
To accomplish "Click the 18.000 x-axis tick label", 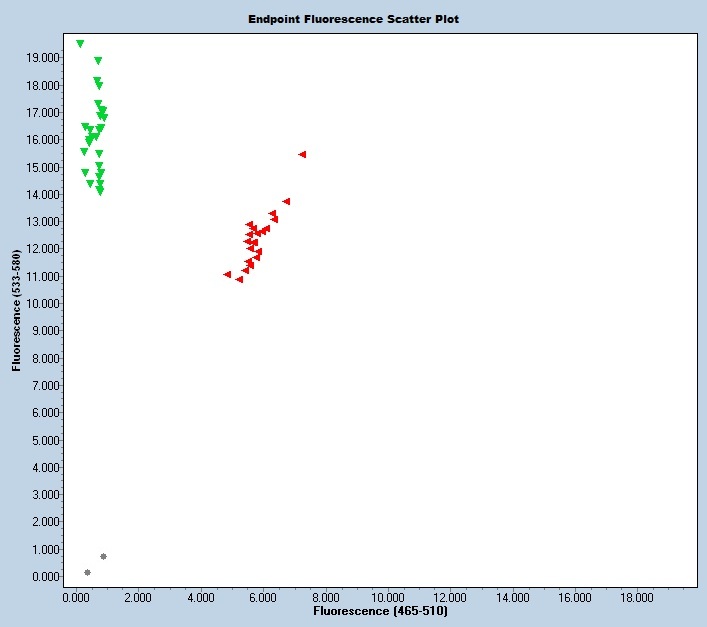I will tap(638, 597).
